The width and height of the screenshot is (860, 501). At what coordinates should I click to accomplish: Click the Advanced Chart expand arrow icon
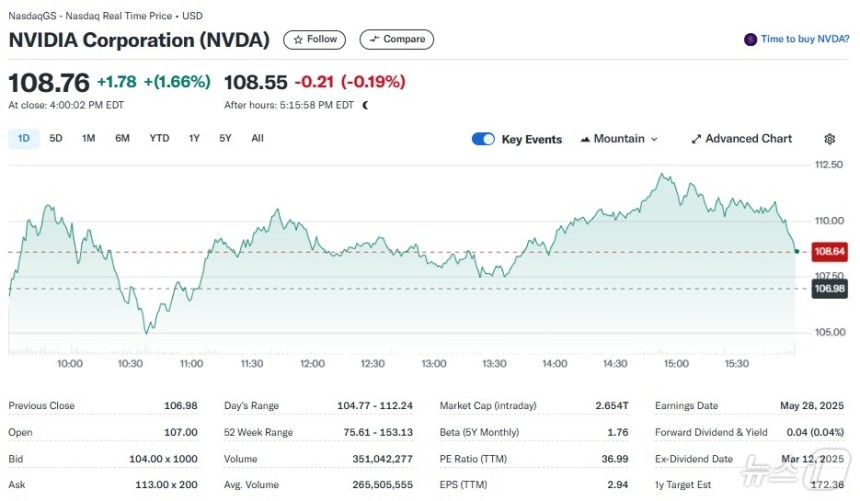[696, 139]
